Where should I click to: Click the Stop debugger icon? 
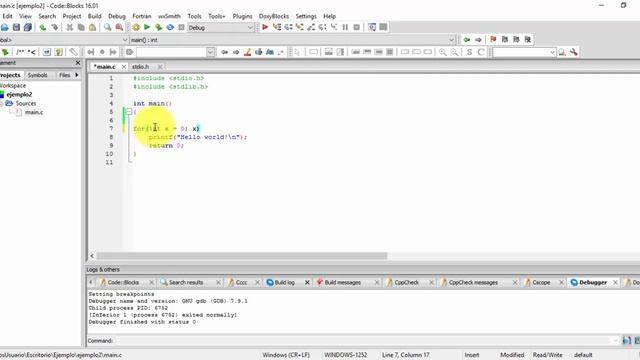coord(356,27)
